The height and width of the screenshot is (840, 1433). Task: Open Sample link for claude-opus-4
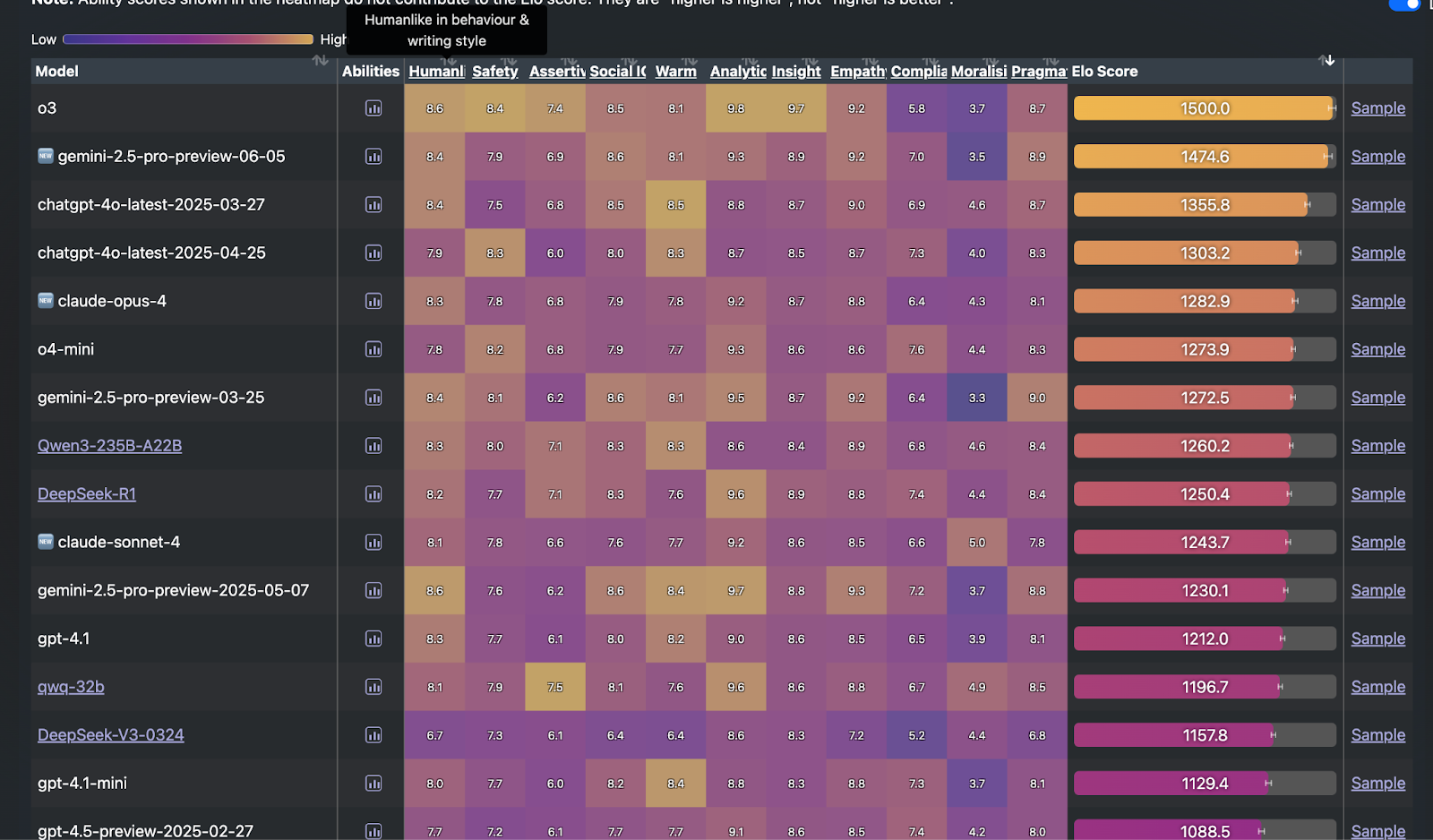1377,302
